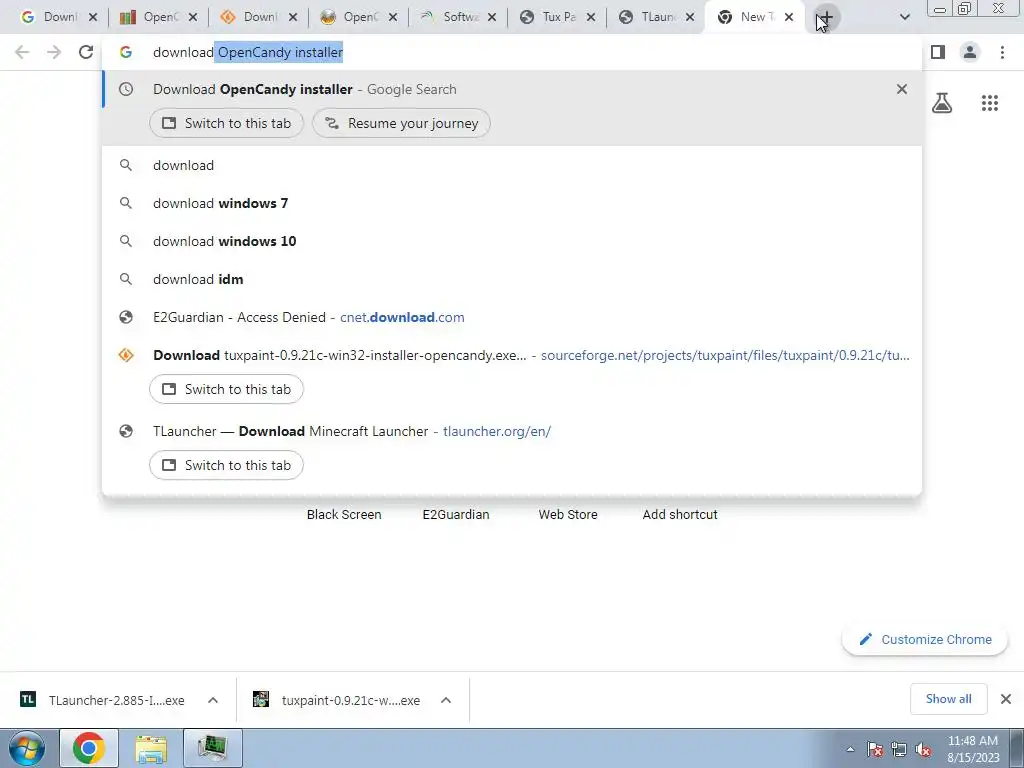Close the TLauncher tab
Image resolution: width=1024 pixels, height=768 pixels.
point(690,18)
